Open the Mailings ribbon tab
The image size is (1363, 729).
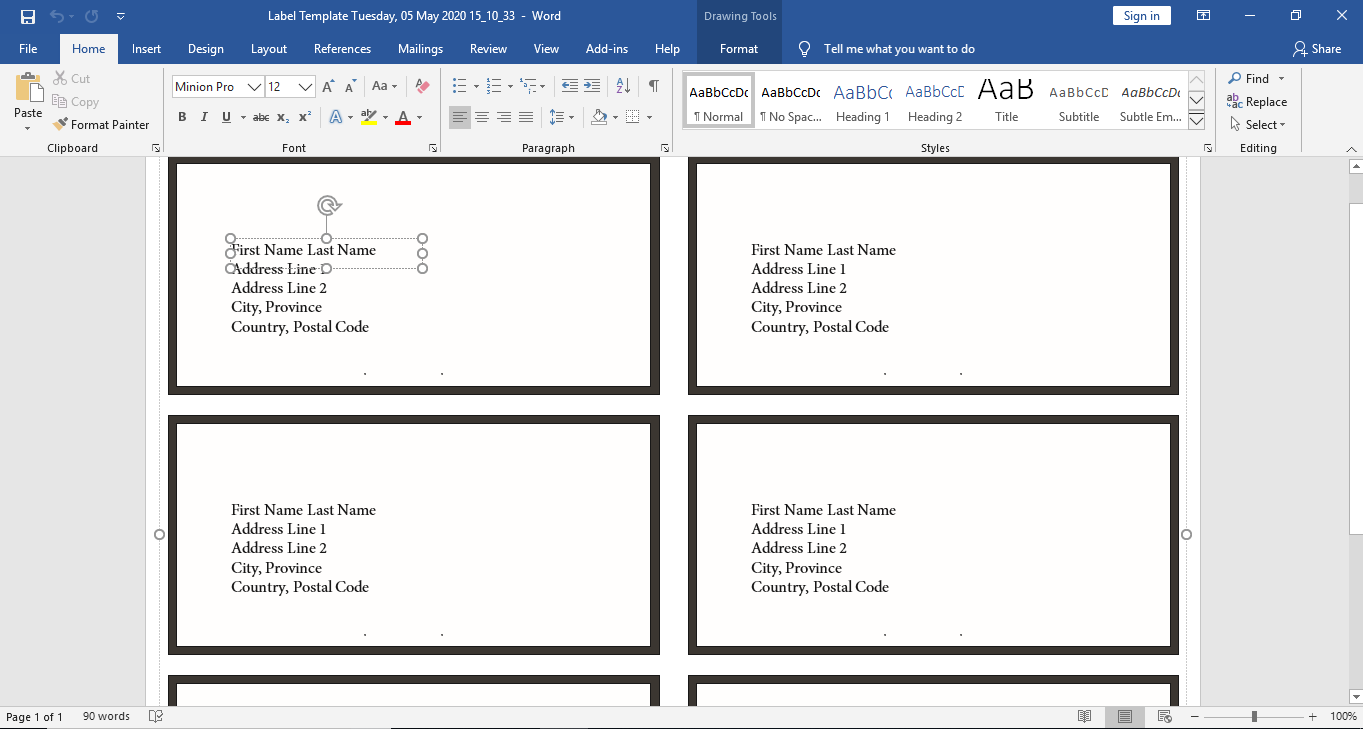pyautogui.click(x=420, y=49)
